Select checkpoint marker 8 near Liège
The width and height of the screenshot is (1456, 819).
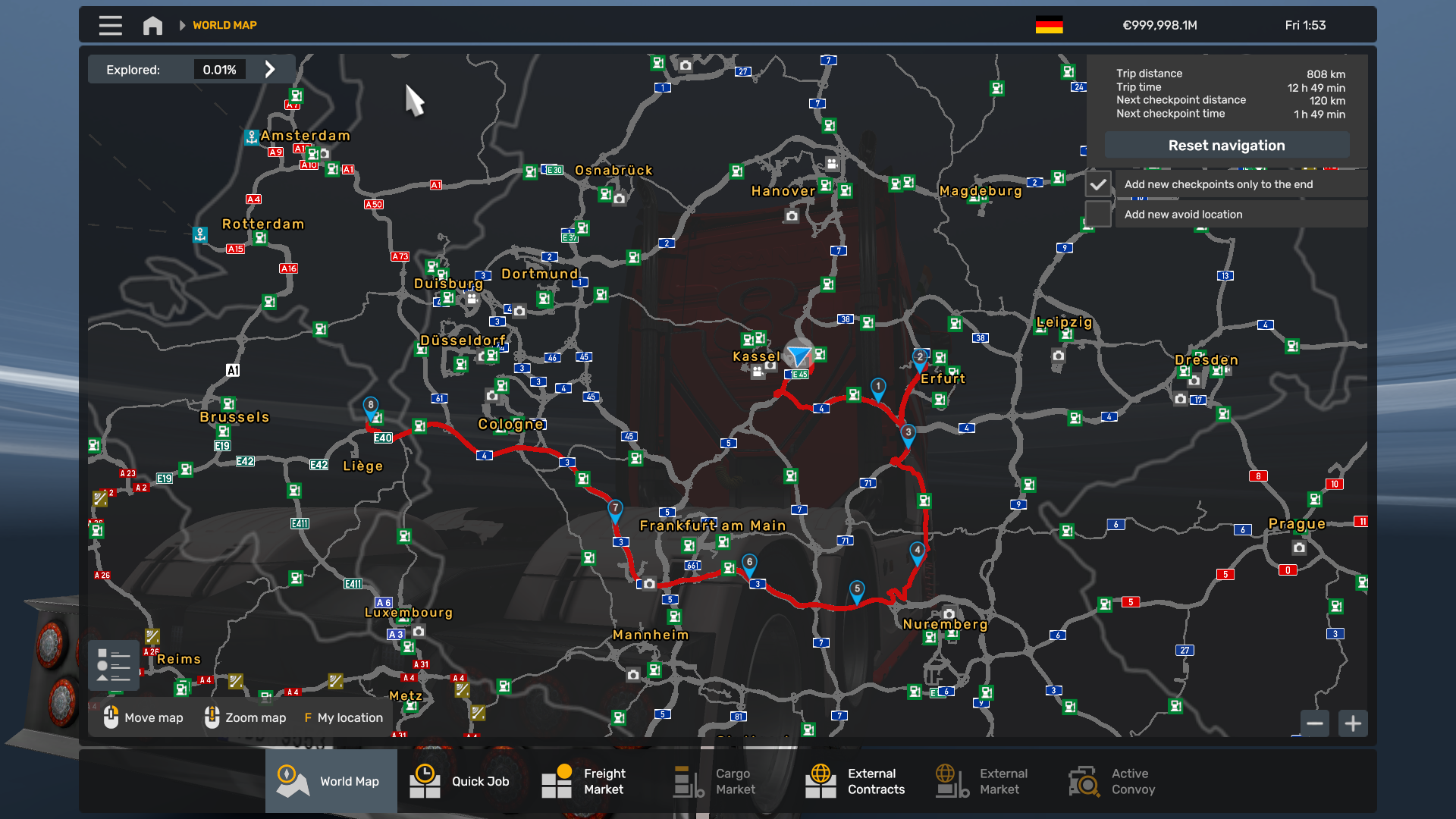370,406
